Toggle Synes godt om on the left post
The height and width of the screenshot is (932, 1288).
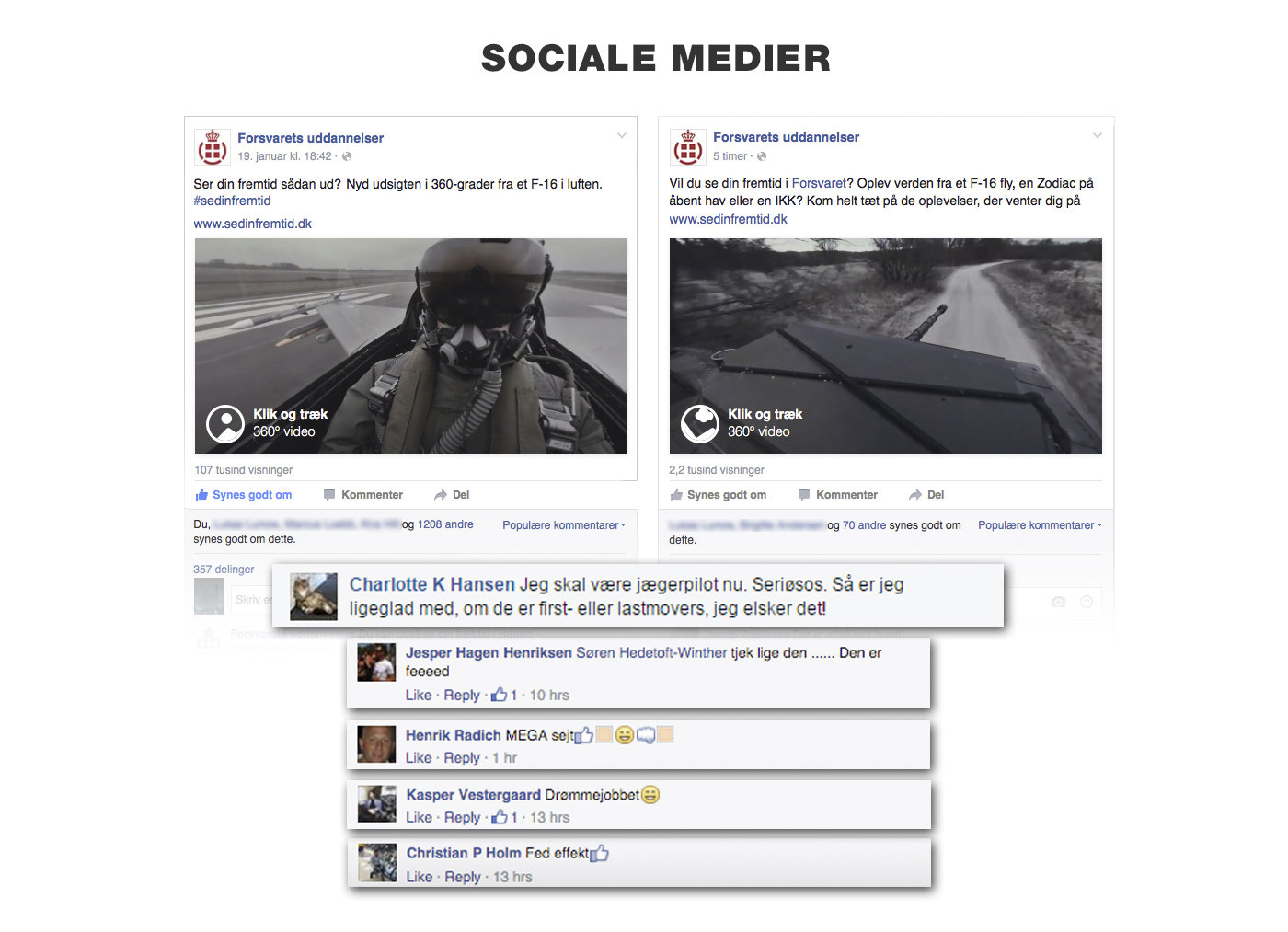coord(244,495)
